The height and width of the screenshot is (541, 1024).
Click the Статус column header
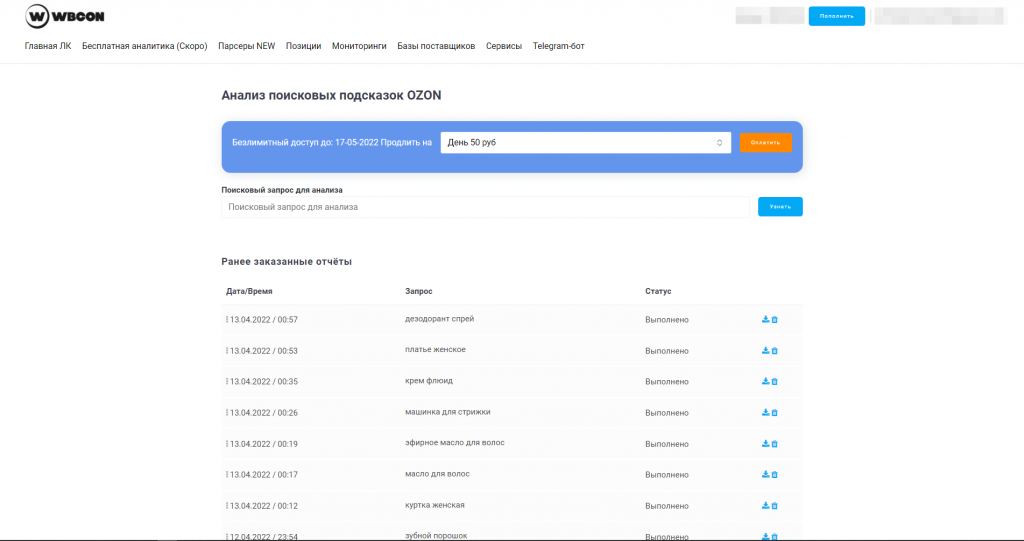(658, 291)
